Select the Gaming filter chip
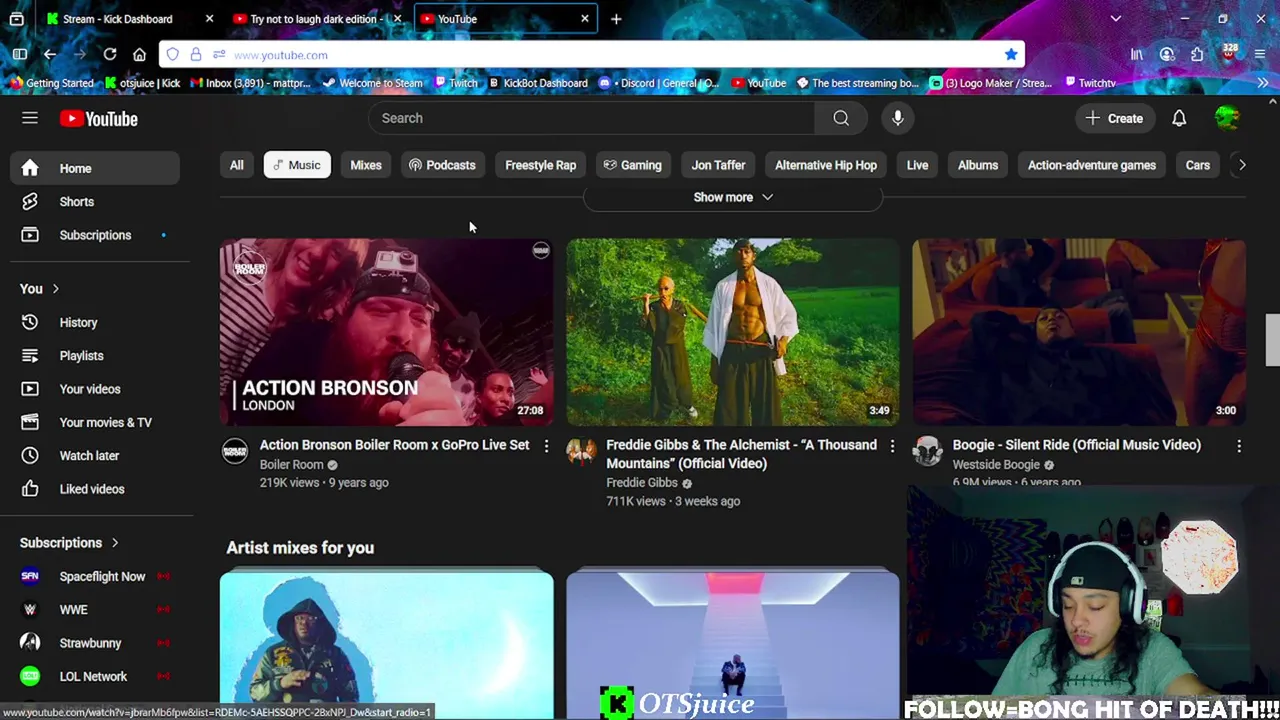The height and width of the screenshot is (720, 1280). pos(633,165)
